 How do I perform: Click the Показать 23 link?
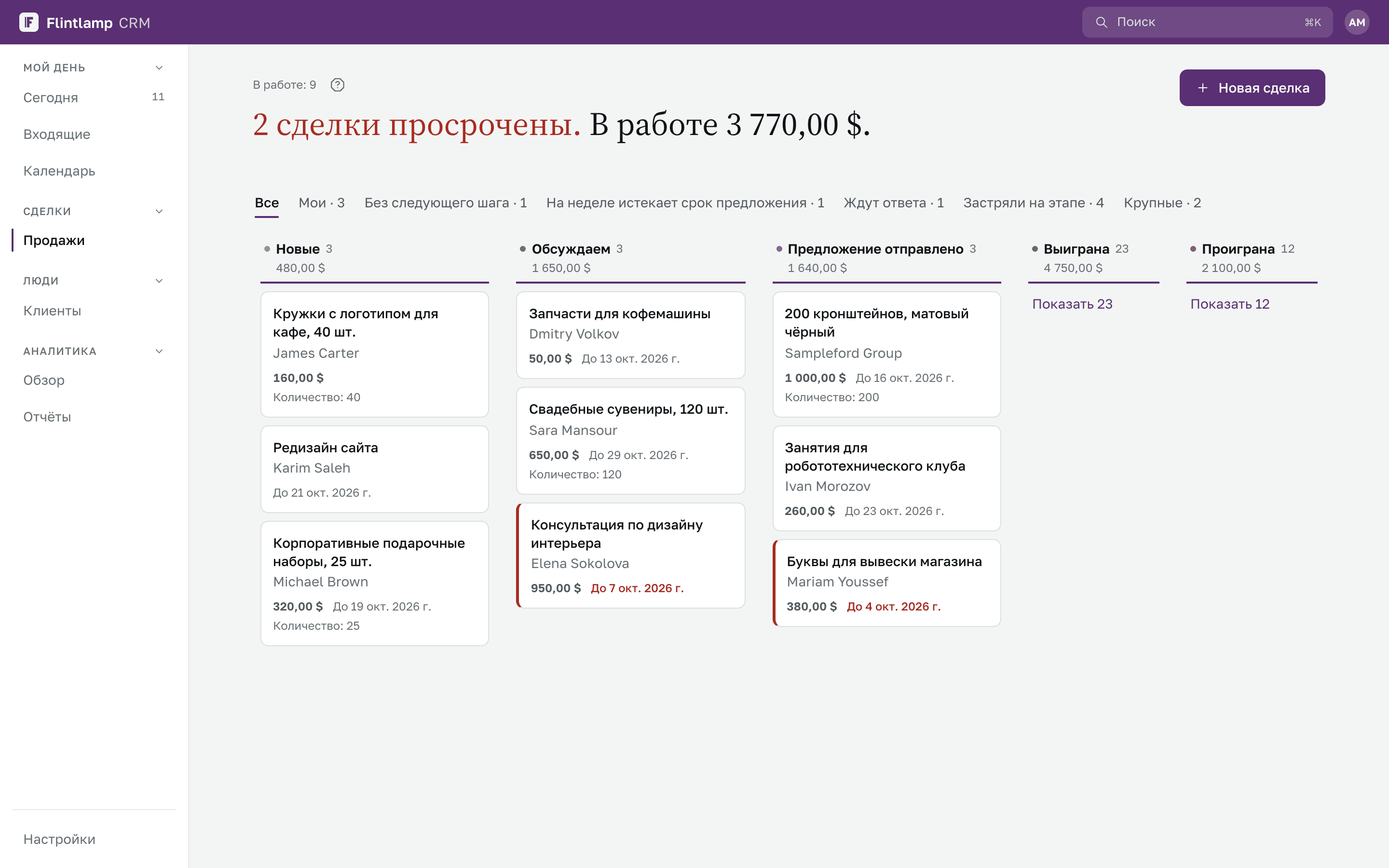pos(1072,304)
